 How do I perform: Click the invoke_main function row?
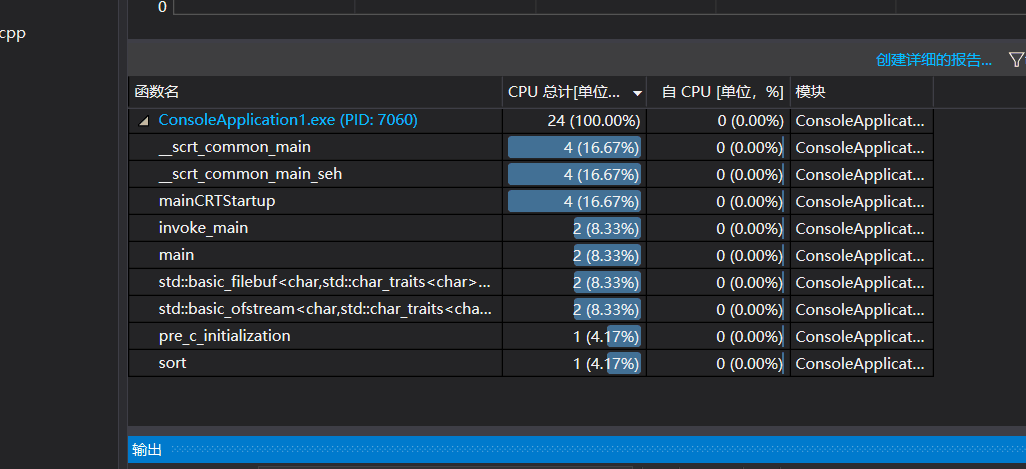click(x=203, y=228)
